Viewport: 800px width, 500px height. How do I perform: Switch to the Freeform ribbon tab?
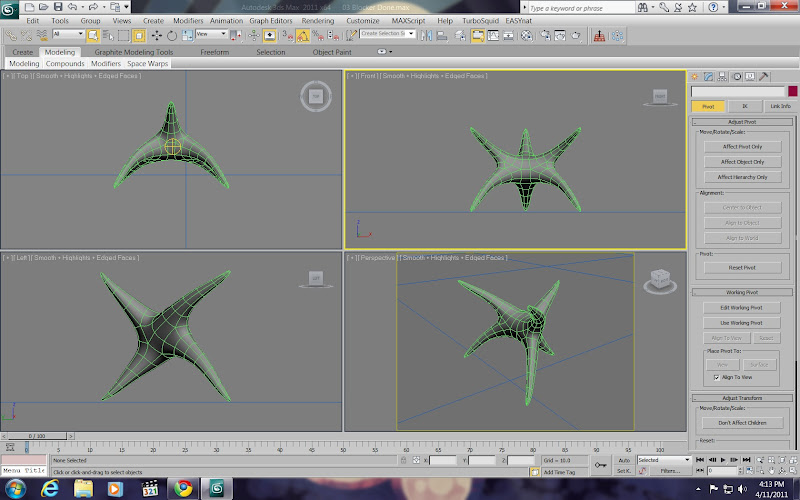[214, 52]
